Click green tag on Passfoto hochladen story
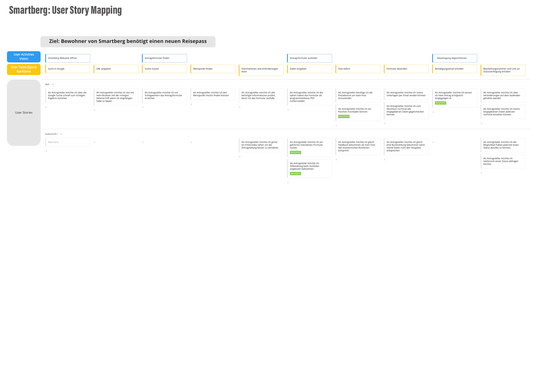The width and height of the screenshot is (540, 369). point(344,116)
